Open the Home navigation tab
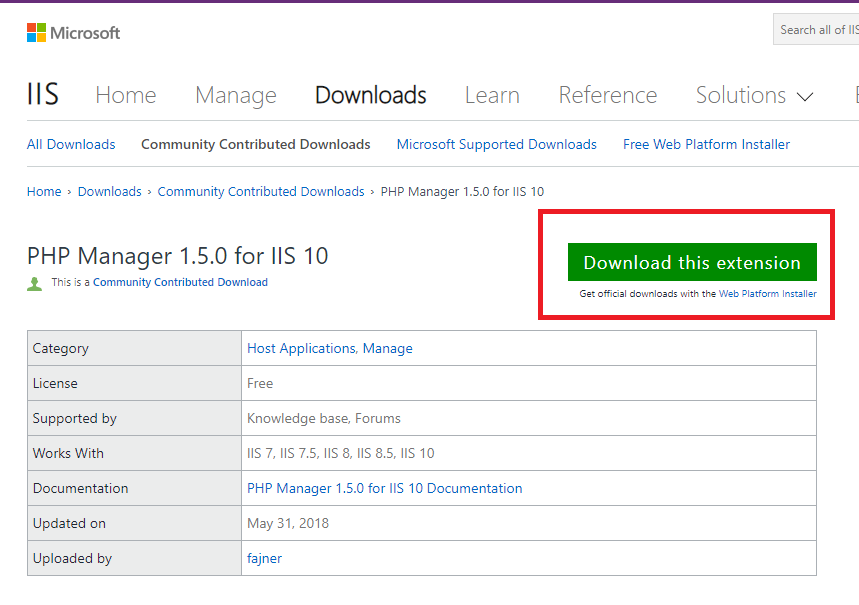Image resolution: width=859 pixels, height=605 pixels. click(125, 96)
